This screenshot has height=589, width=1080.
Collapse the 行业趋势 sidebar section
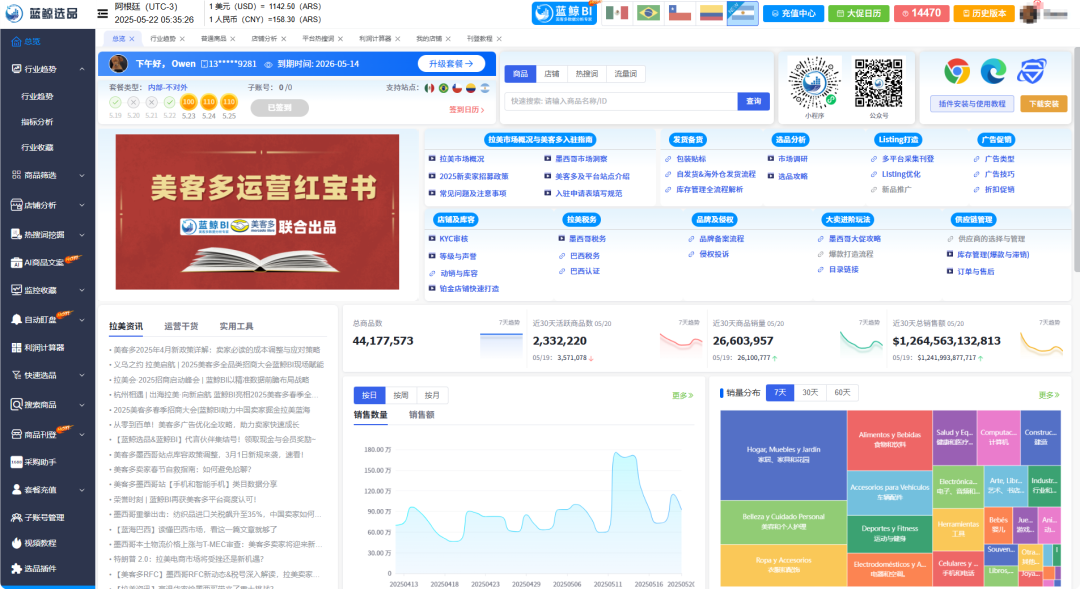point(82,69)
